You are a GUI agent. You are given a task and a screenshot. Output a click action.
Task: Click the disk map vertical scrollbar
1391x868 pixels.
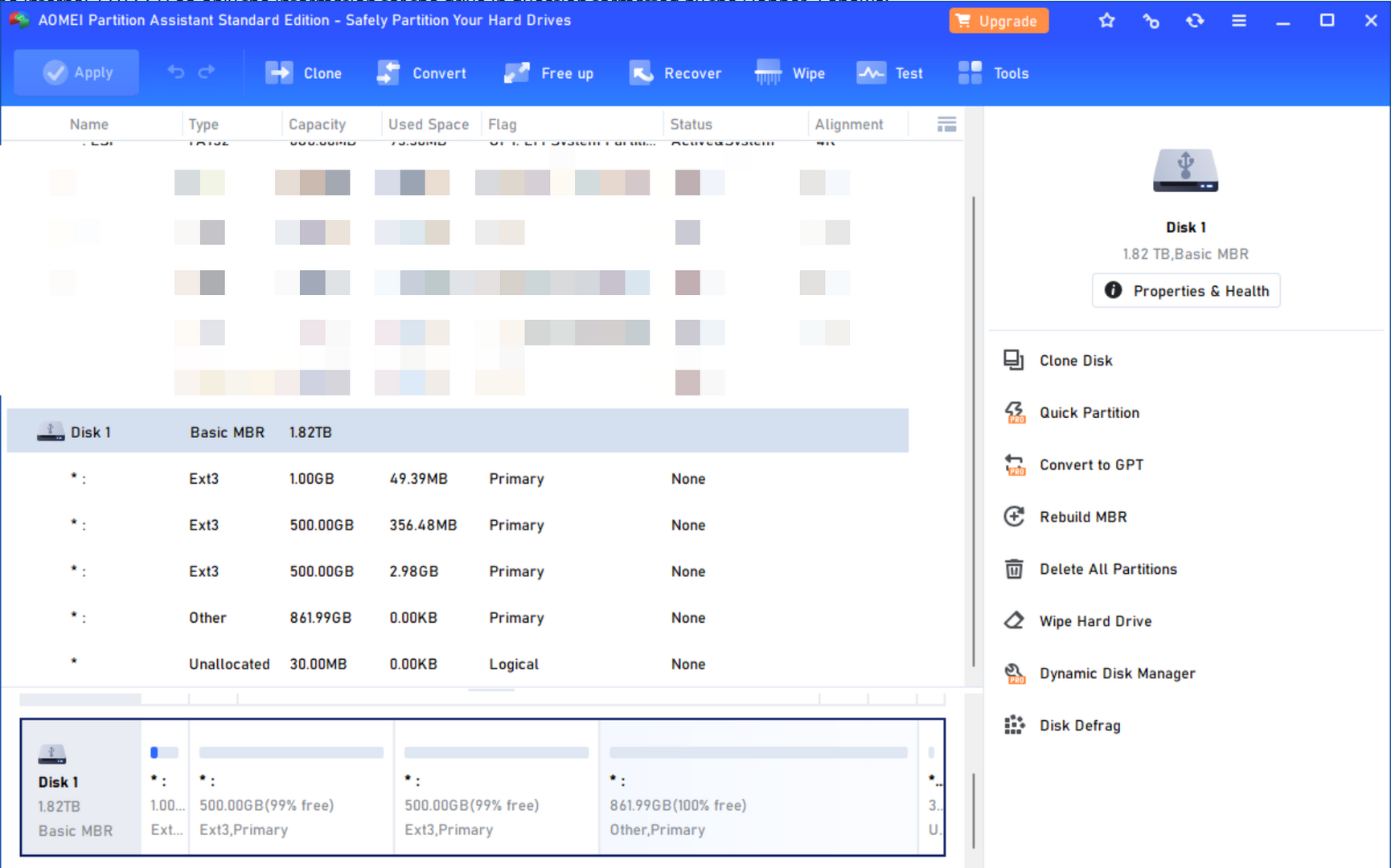pyautogui.click(x=974, y=810)
